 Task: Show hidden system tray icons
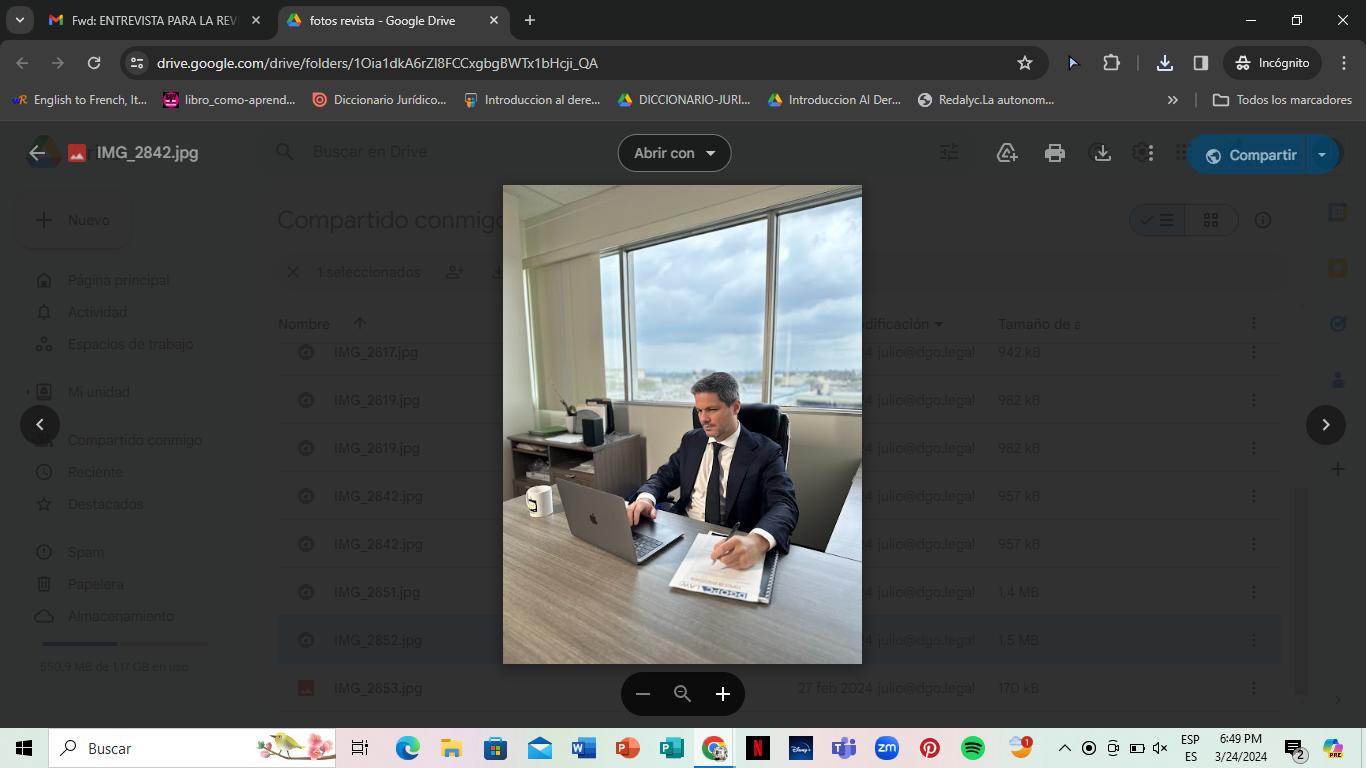click(1064, 748)
